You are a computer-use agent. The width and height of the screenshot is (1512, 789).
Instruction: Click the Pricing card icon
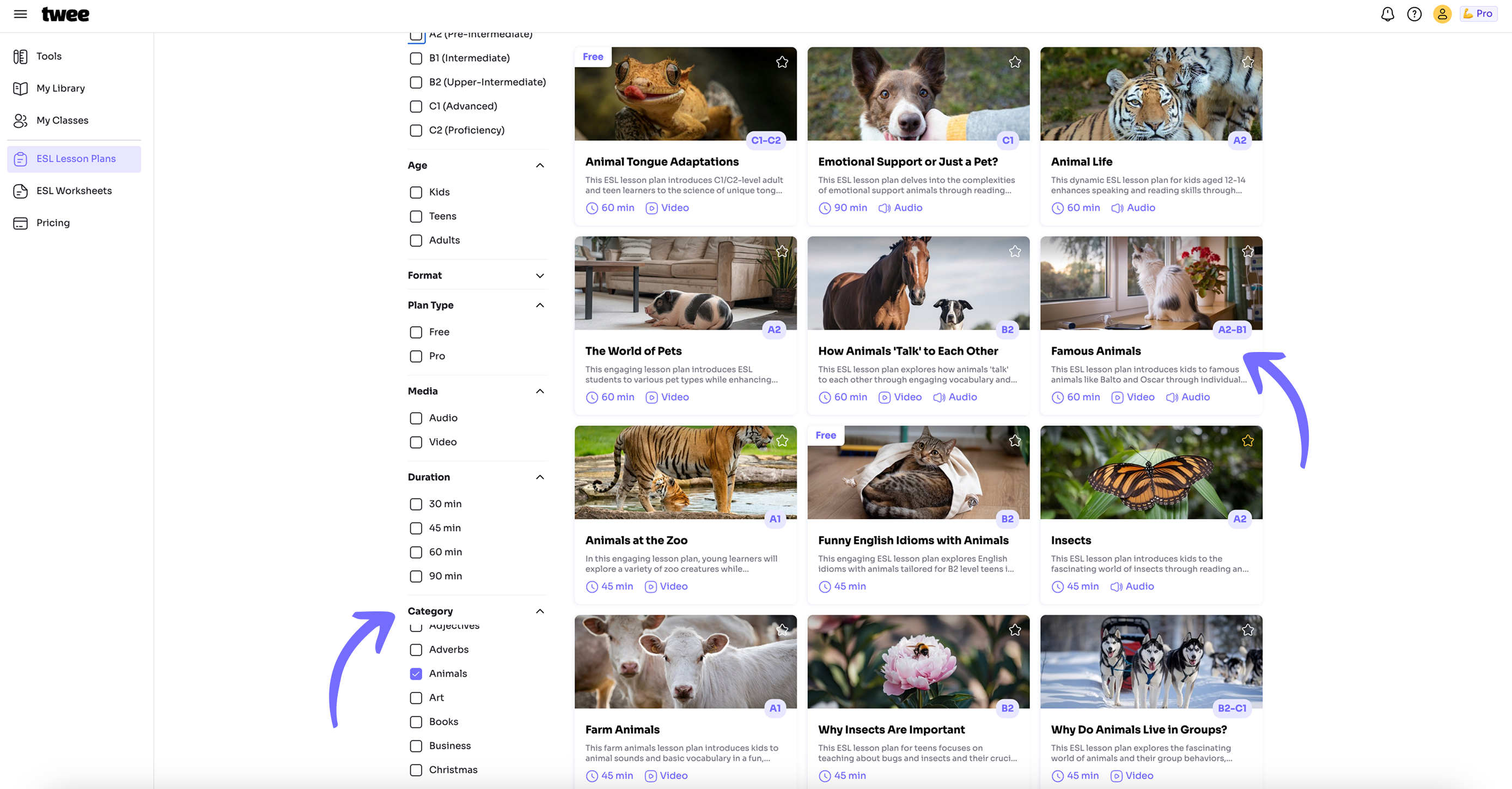(21, 223)
